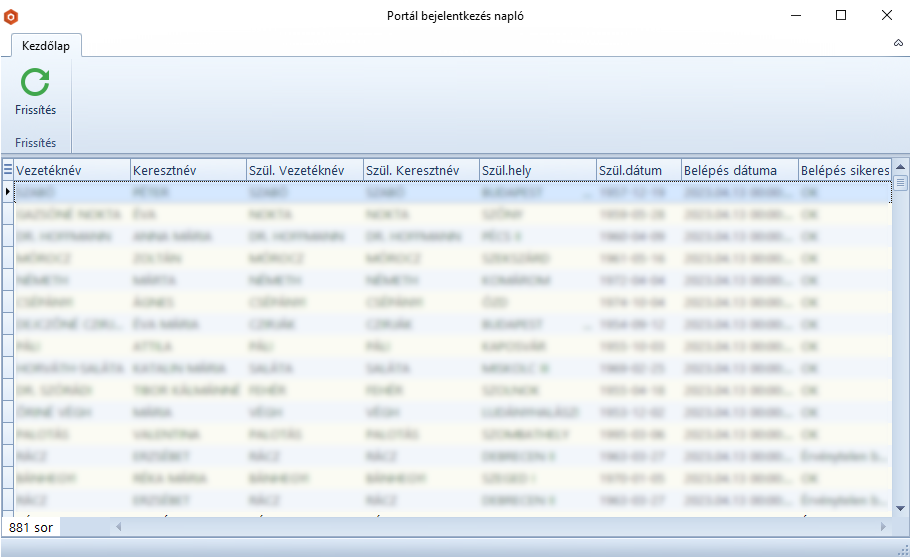Click the green Frissítés refresh icon
Screen dimensions: 911x558
point(35,83)
